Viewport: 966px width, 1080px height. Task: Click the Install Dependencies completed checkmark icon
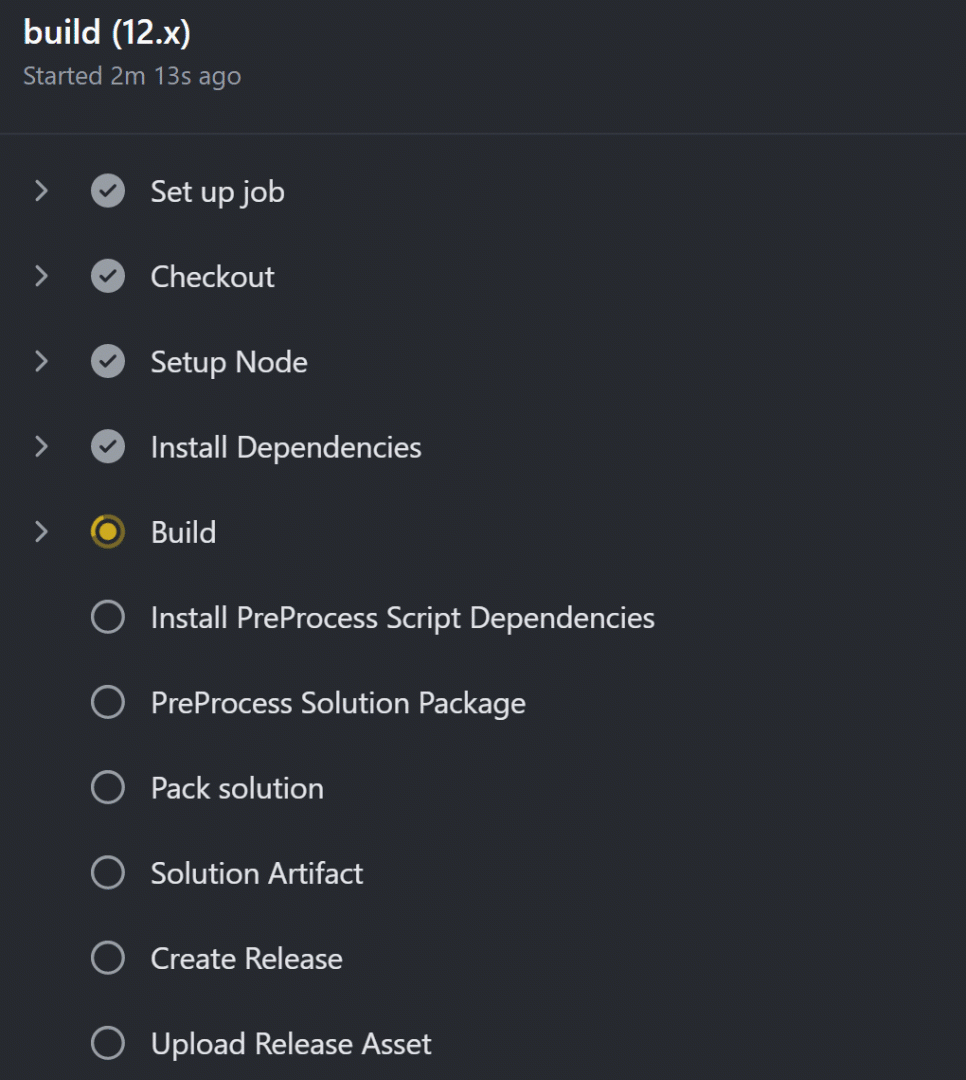pyautogui.click(x=108, y=446)
